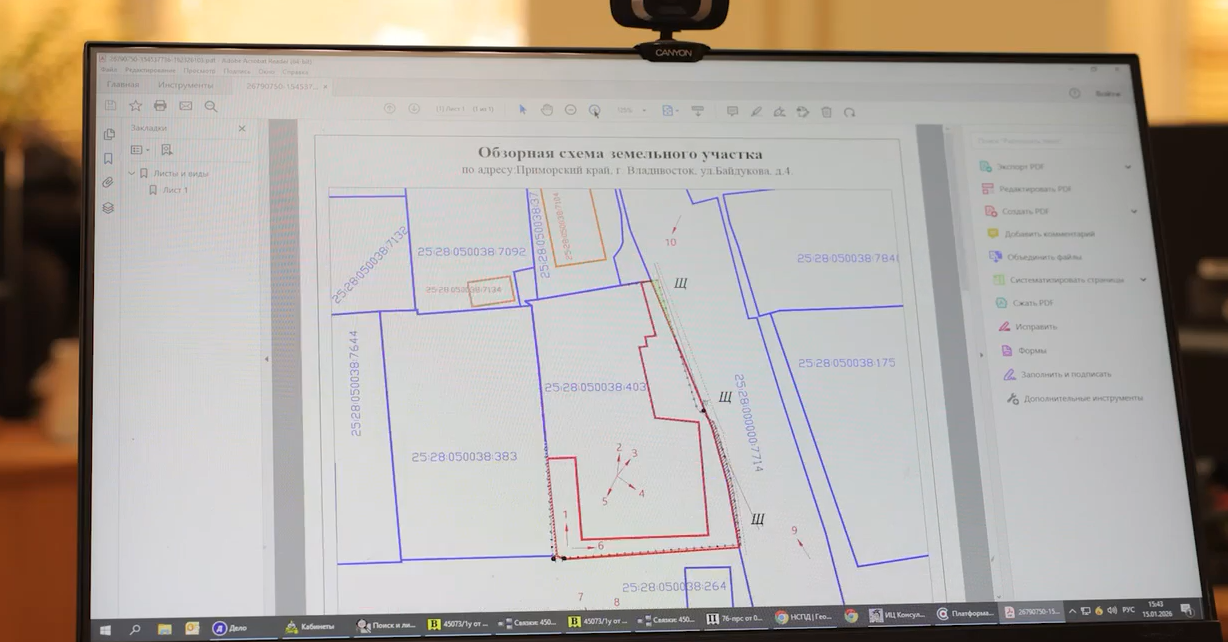The image size is (1228, 642).
Task: Click the highlighter pen tool
Action: pos(756,112)
